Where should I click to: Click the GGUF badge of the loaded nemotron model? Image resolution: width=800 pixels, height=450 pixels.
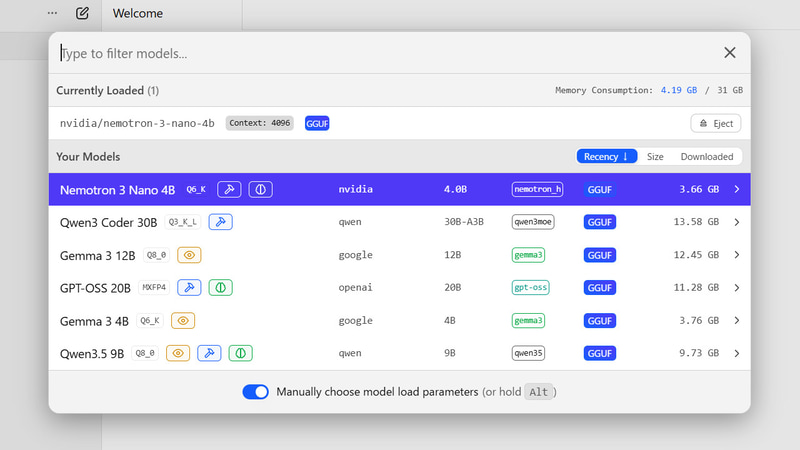[x=317, y=123]
